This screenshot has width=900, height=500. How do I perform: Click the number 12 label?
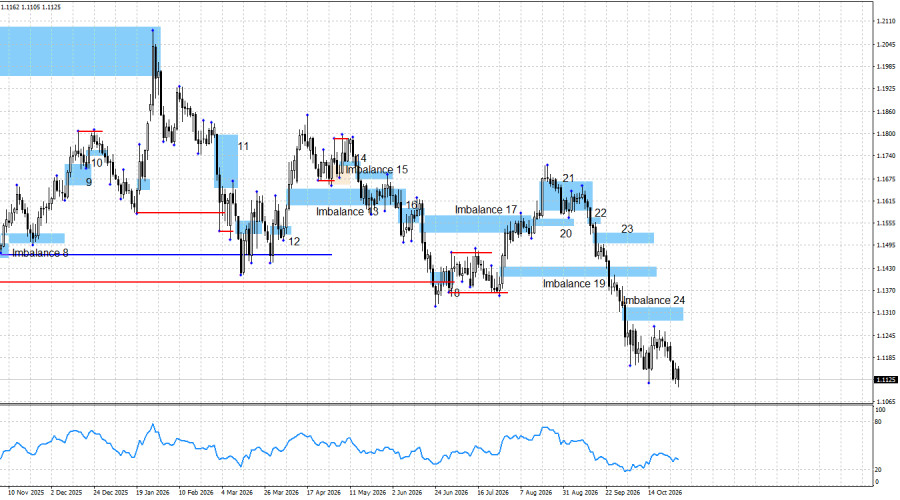[x=294, y=242]
